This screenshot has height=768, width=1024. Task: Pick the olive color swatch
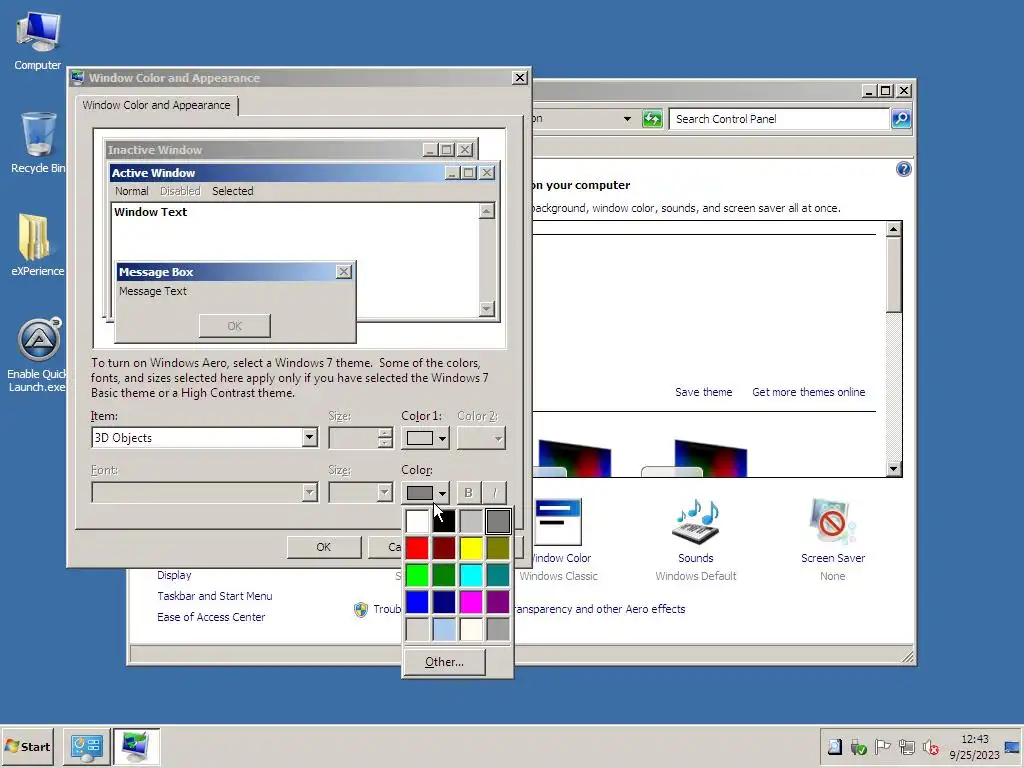click(498, 548)
